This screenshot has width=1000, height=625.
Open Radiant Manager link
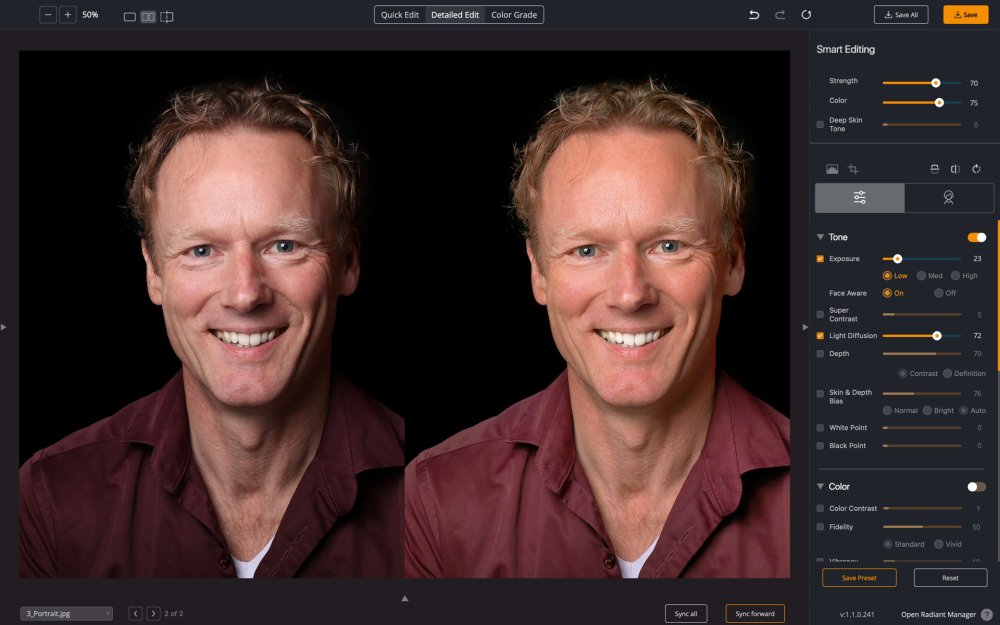click(938, 615)
